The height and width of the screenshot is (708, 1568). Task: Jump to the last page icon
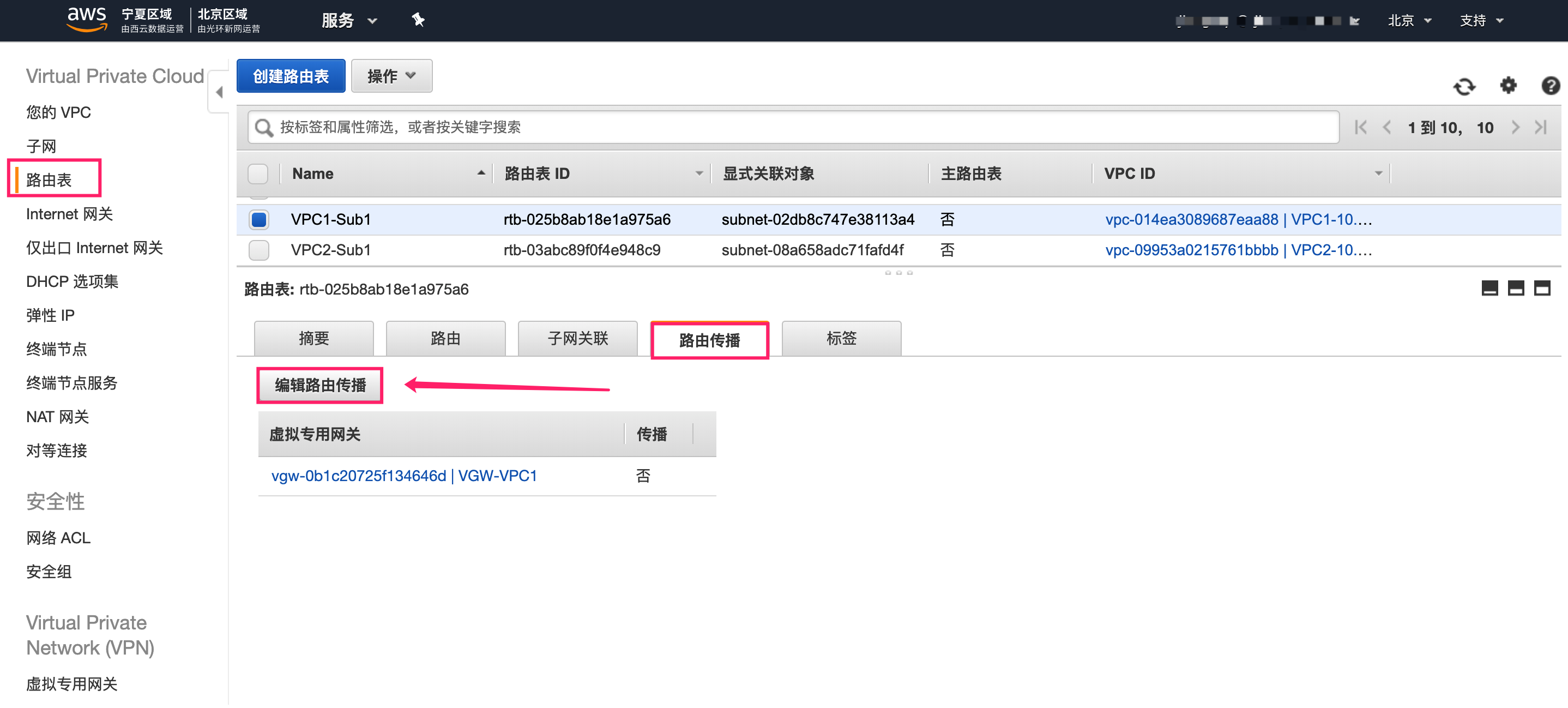[1541, 127]
